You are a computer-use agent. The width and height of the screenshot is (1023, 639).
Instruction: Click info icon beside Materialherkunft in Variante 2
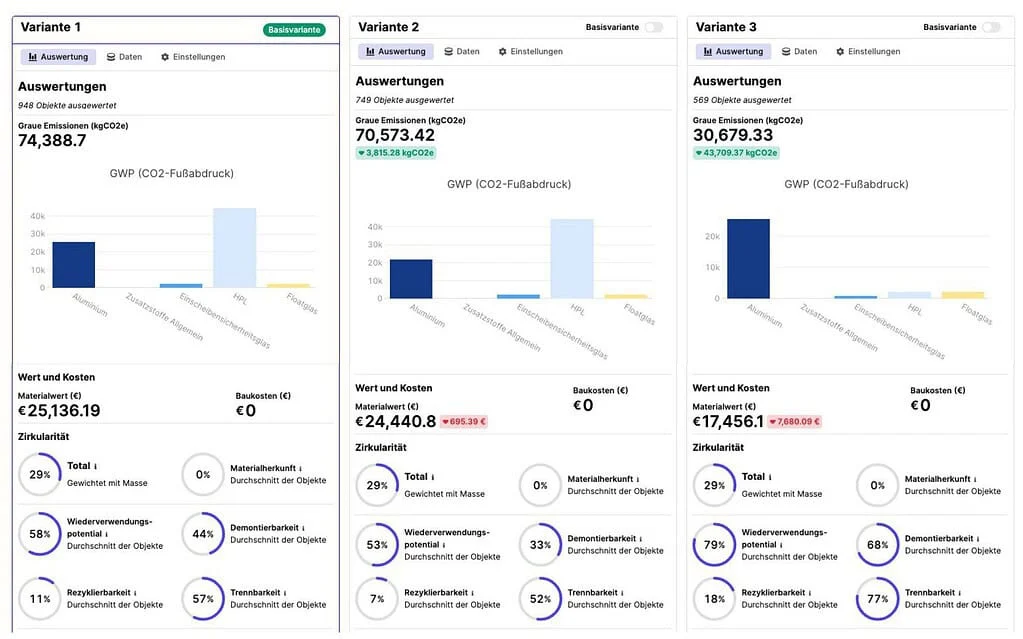click(x=638, y=480)
